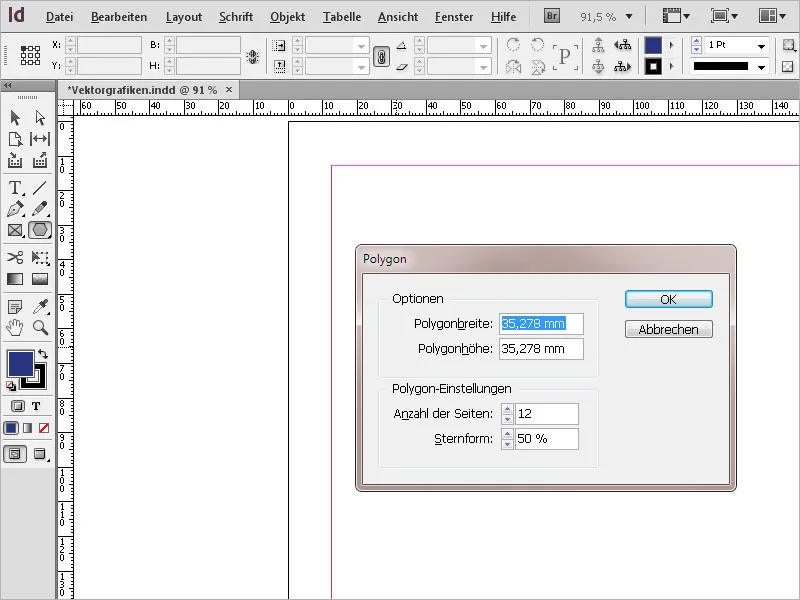Open the Tabelle menu
Image resolution: width=800 pixels, height=600 pixels.
click(x=342, y=17)
